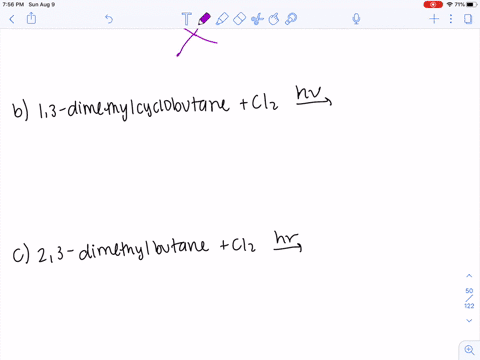Tap the page indicator 50/122
Viewport: 480px width, 360px height.
coord(469,298)
